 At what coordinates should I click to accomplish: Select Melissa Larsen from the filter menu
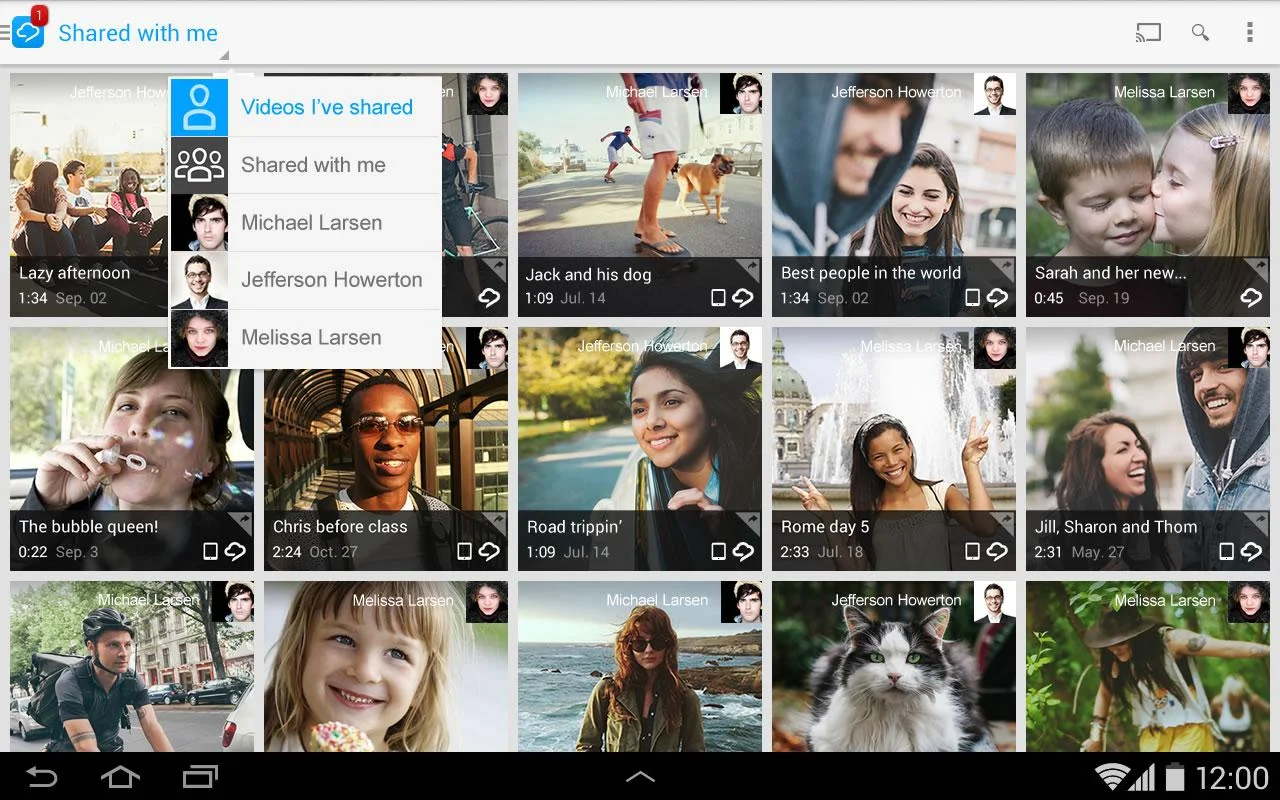click(x=311, y=338)
